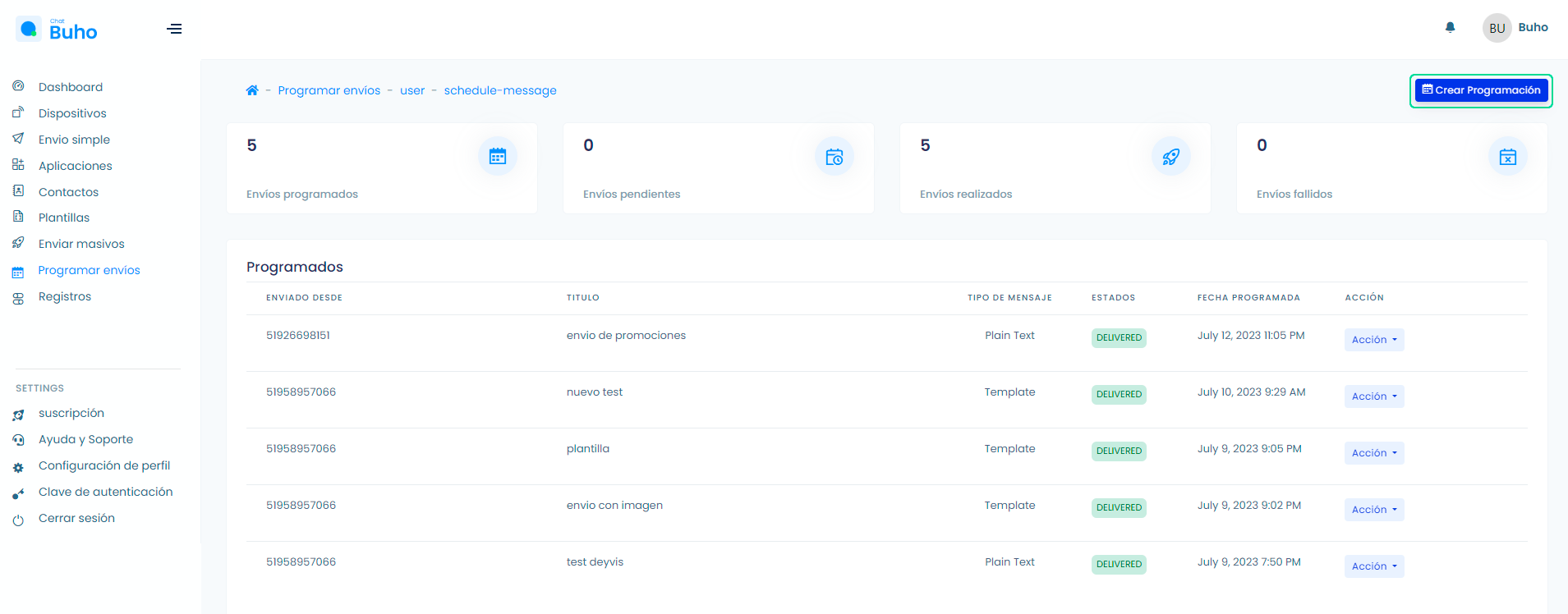The width and height of the screenshot is (1568, 614).
Task: Open Clave de autenticación item
Action: (x=106, y=492)
